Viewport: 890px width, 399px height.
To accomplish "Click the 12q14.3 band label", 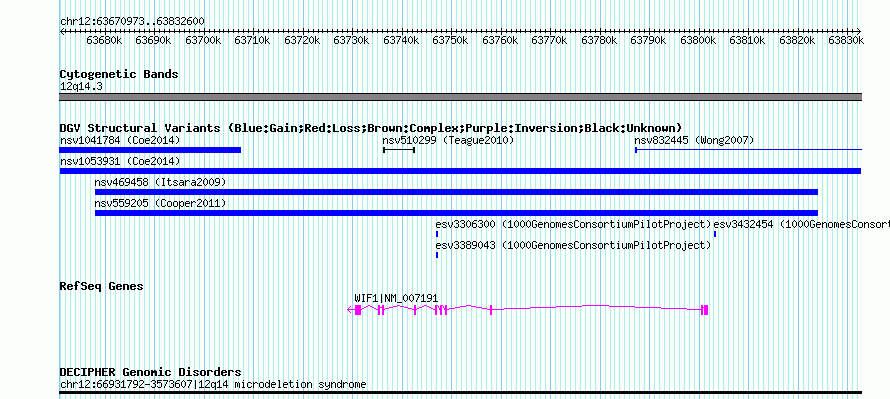I will (x=81, y=86).
